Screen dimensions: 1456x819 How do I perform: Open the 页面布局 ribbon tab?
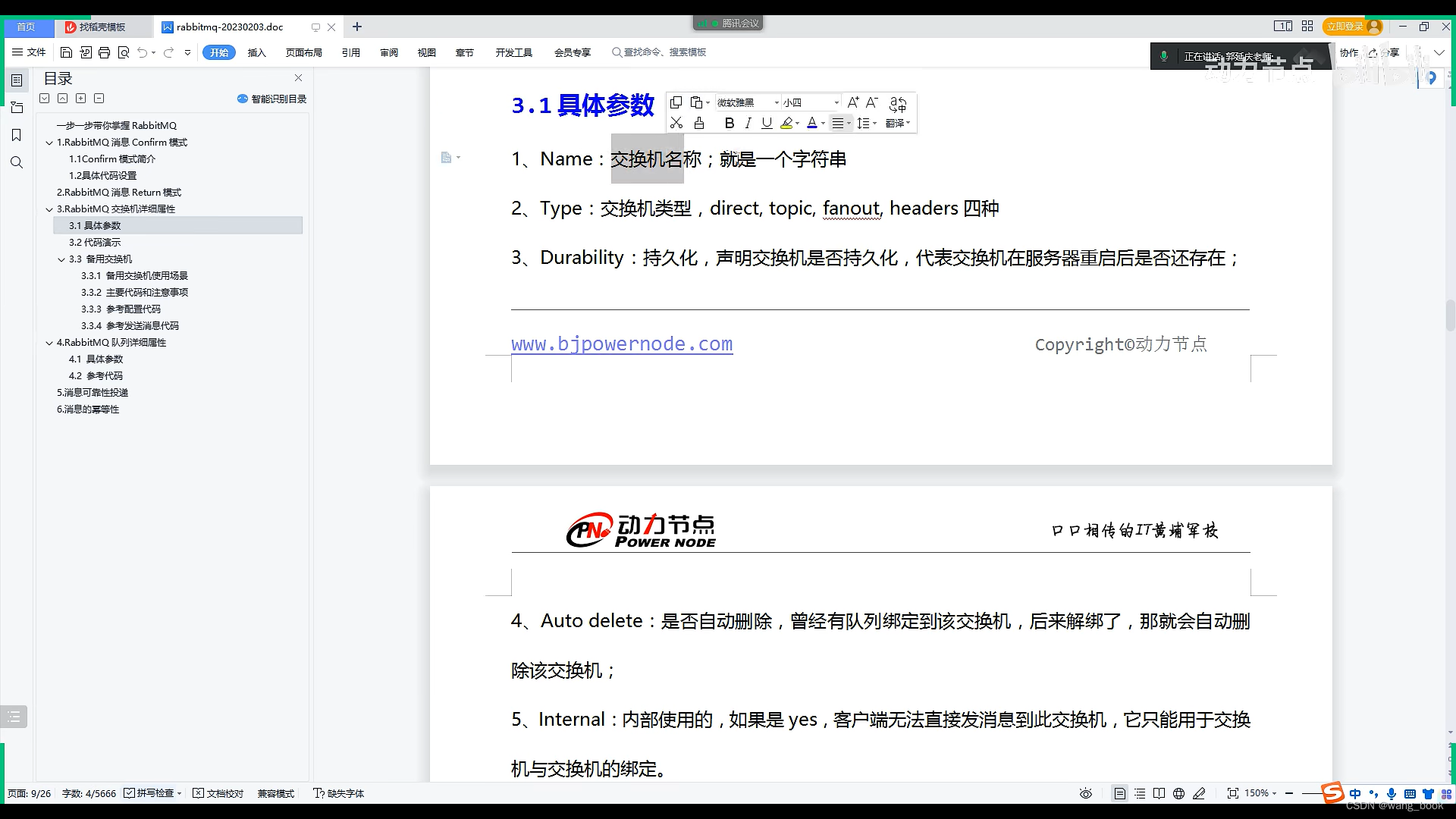pyautogui.click(x=303, y=52)
